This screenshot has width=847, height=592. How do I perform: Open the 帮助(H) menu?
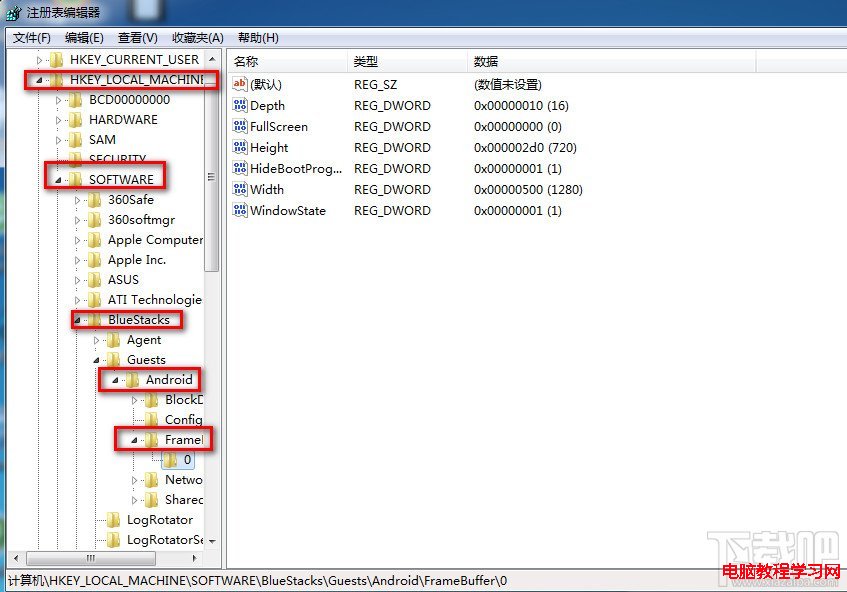pyautogui.click(x=258, y=38)
